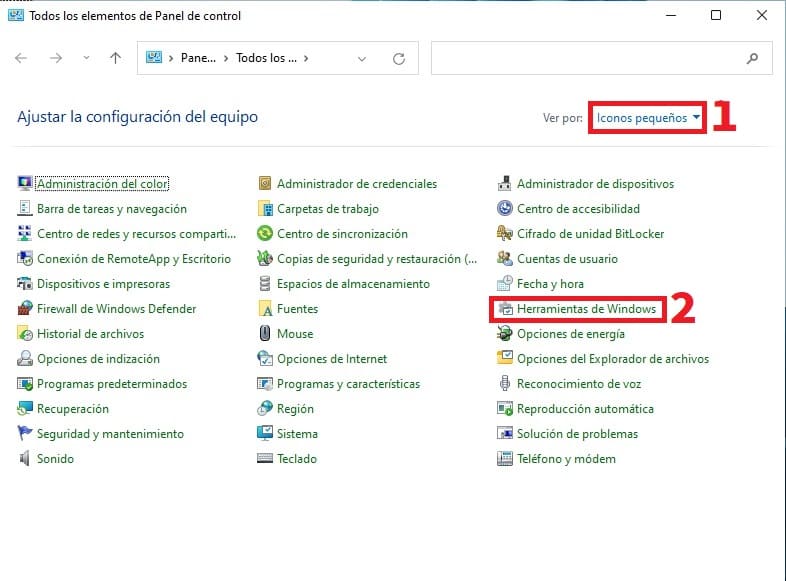The height and width of the screenshot is (581, 786).
Task: Open the recent locations arrow
Action: point(86,58)
